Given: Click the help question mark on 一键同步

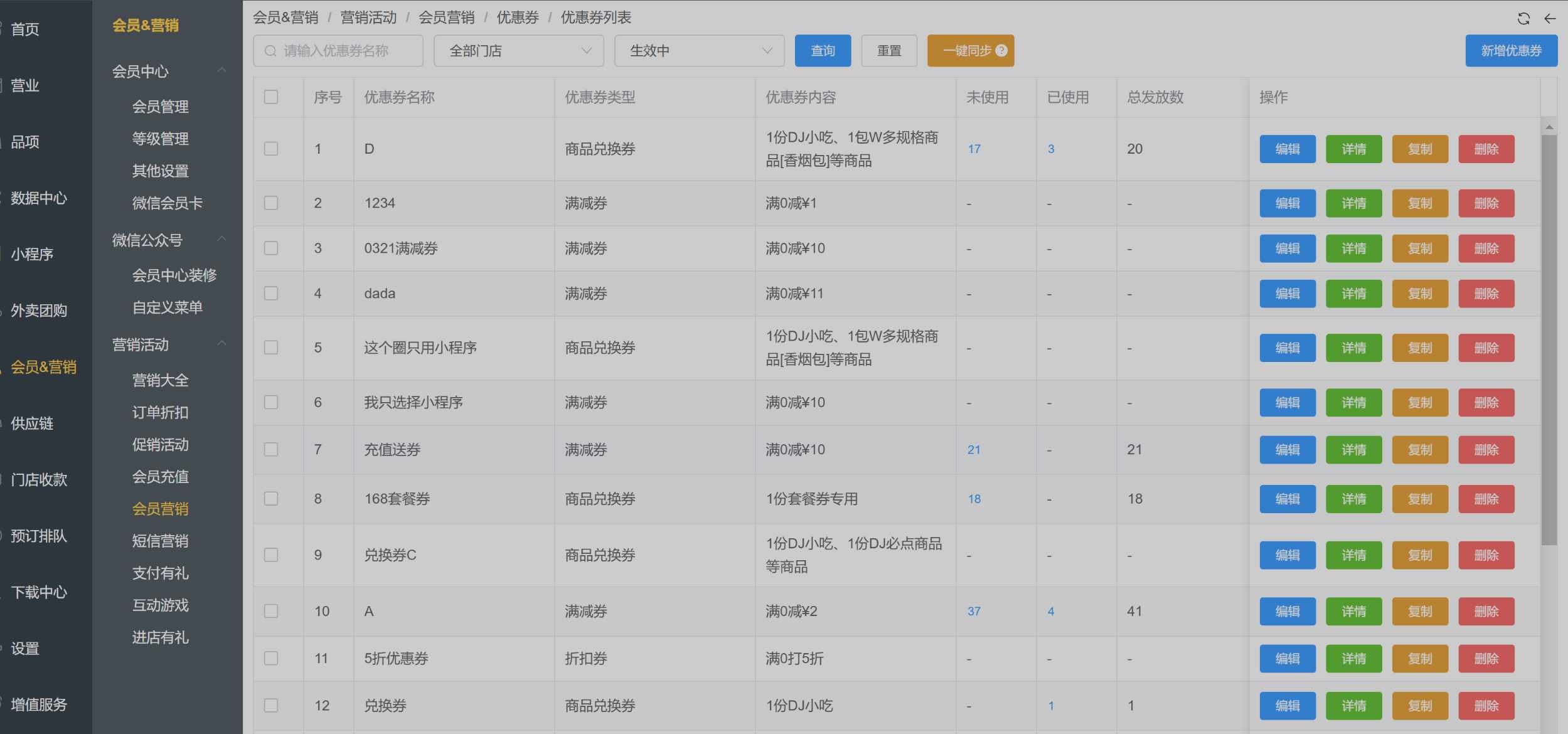Looking at the screenshot, I should click(x=1001, y=51).
